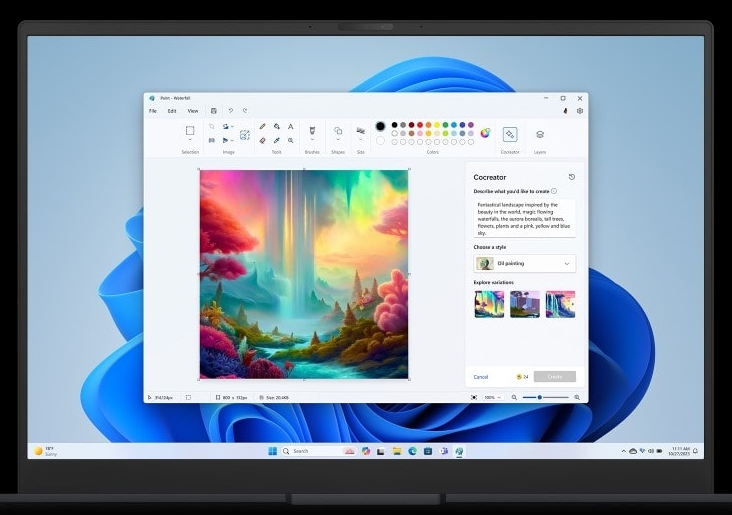This screenshot has height=515, width=732.
Task: Open the Cocreator panel button
Action: point(510,134)
